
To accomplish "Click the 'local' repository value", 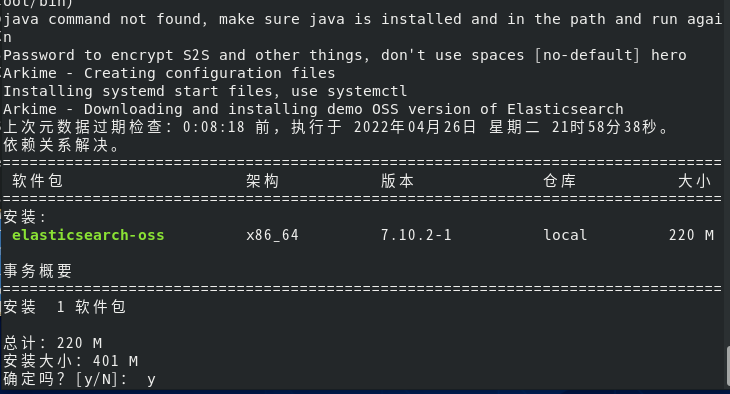I will click(565, 235).
